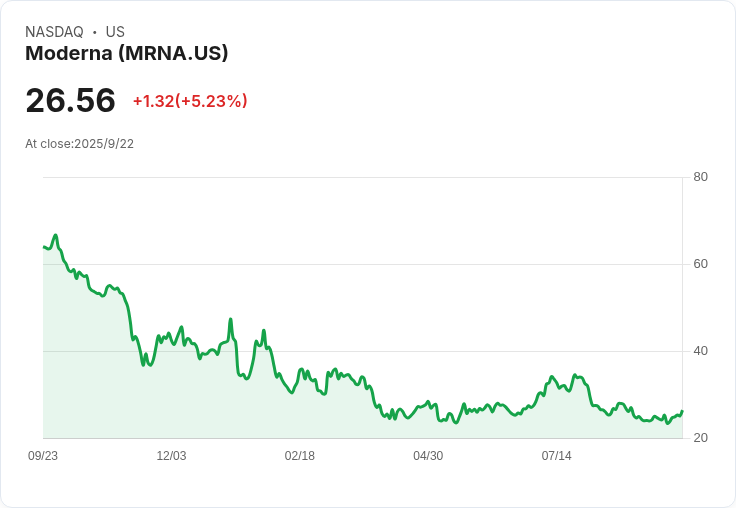Click the NASDAQ exchange label
The image size is (736, 508).
(x=54, y=32)
